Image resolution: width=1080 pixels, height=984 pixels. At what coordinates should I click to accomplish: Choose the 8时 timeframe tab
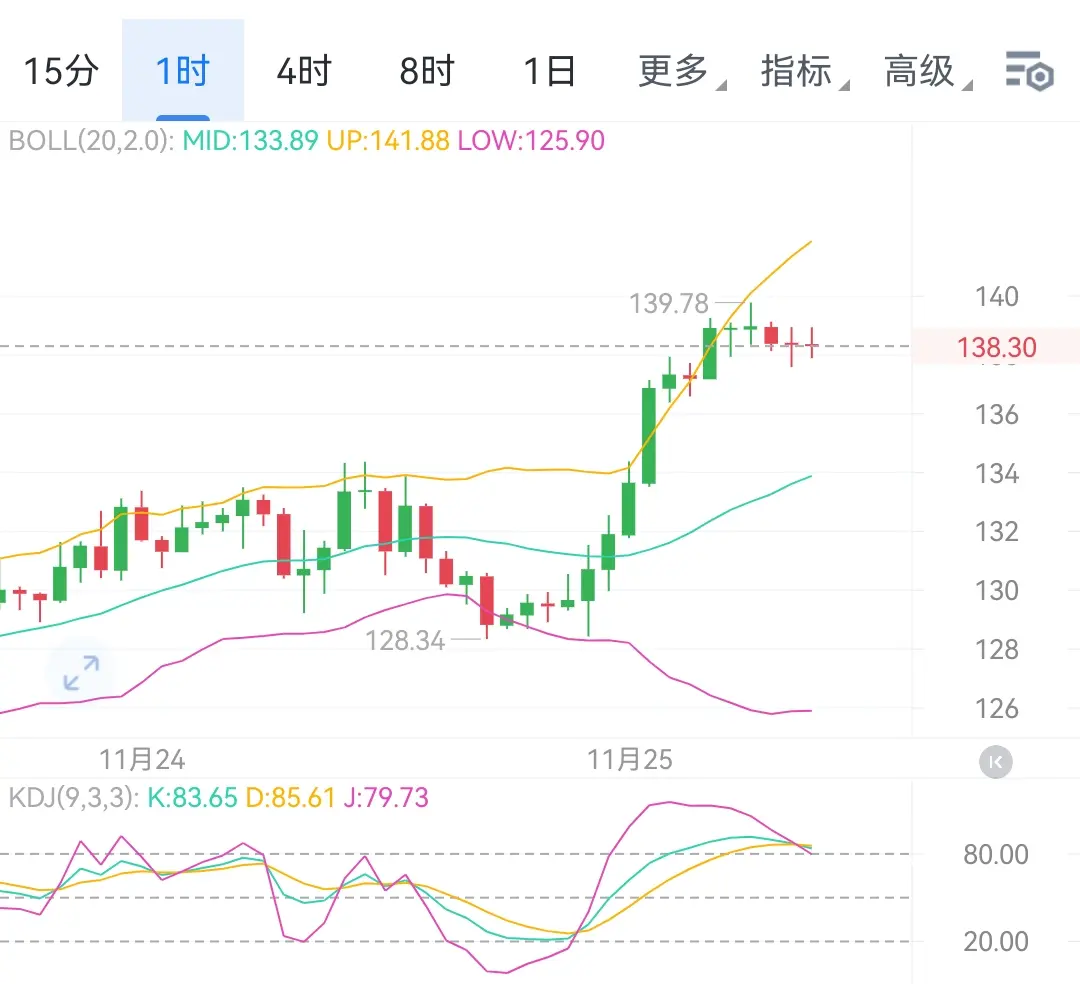click(427, 71)
